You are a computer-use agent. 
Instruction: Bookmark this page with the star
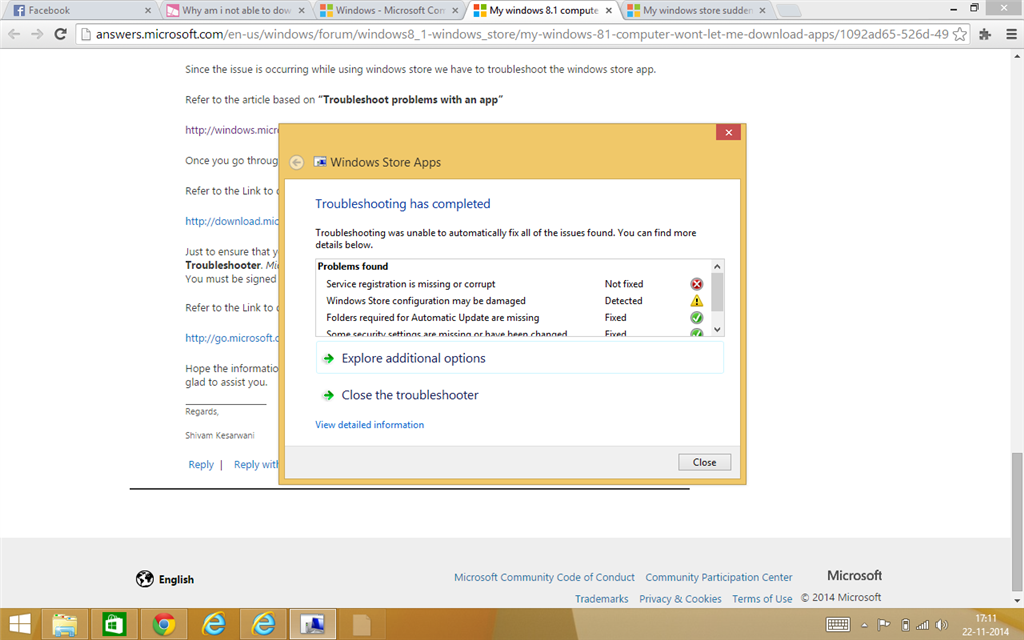coord(959,34)
